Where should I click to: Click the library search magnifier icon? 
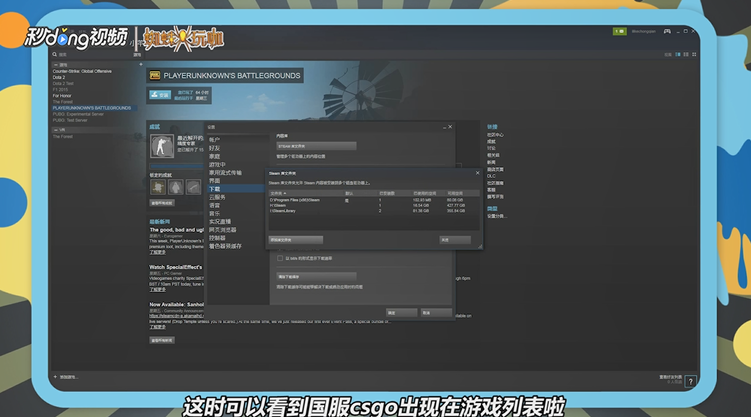point(55,55)
